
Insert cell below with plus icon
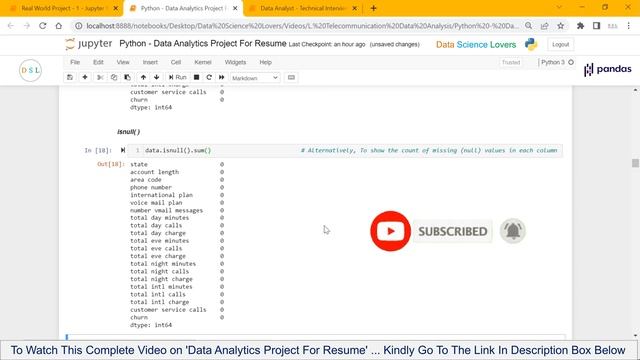click(x=85, y=77)
